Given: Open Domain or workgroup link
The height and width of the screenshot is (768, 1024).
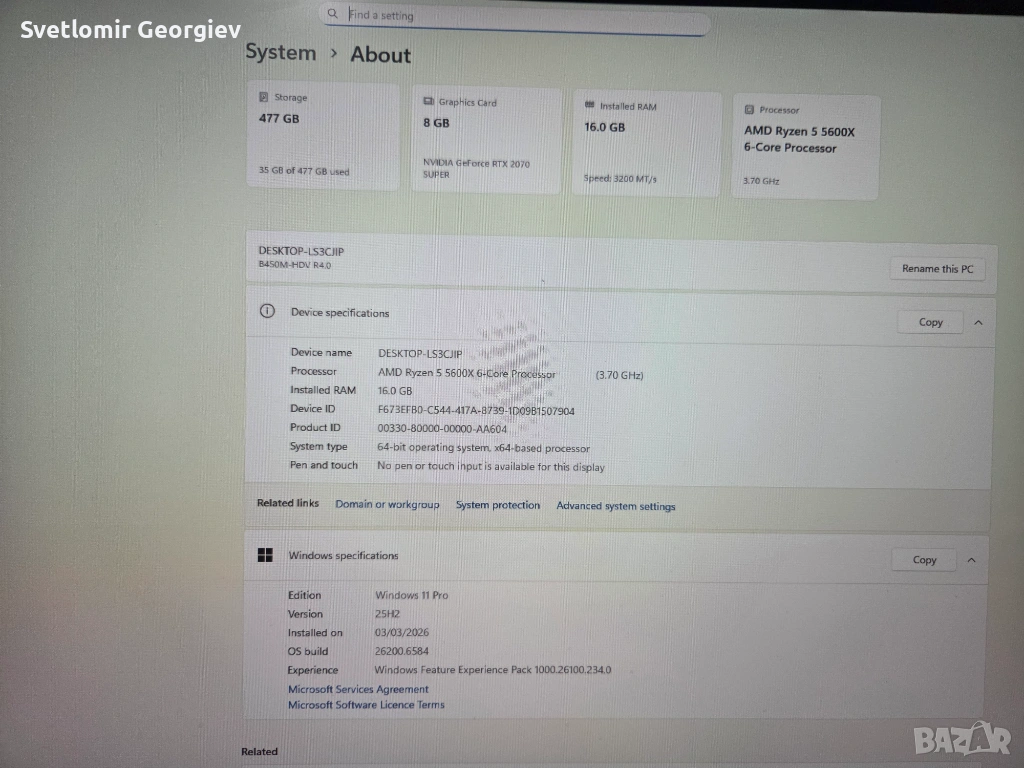Looking at the screenshot, I should pyautogui.click(x=387, y=504).
